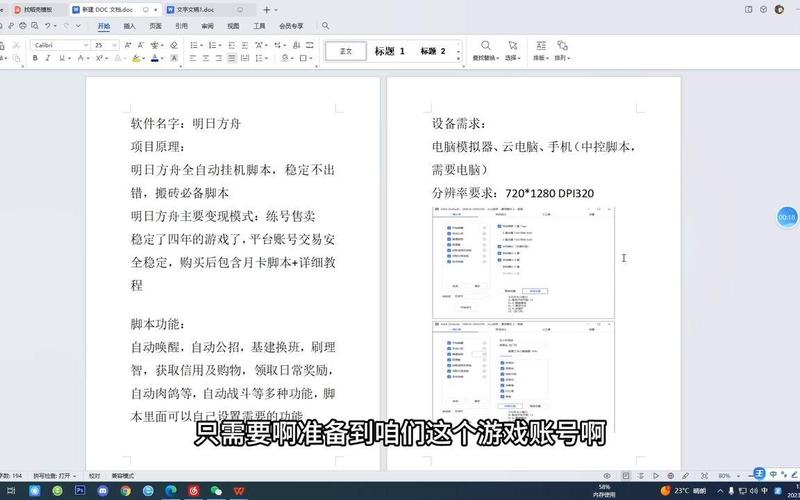Insert a bulleted list
Screen dimensions: 800x500
point(194,45)
